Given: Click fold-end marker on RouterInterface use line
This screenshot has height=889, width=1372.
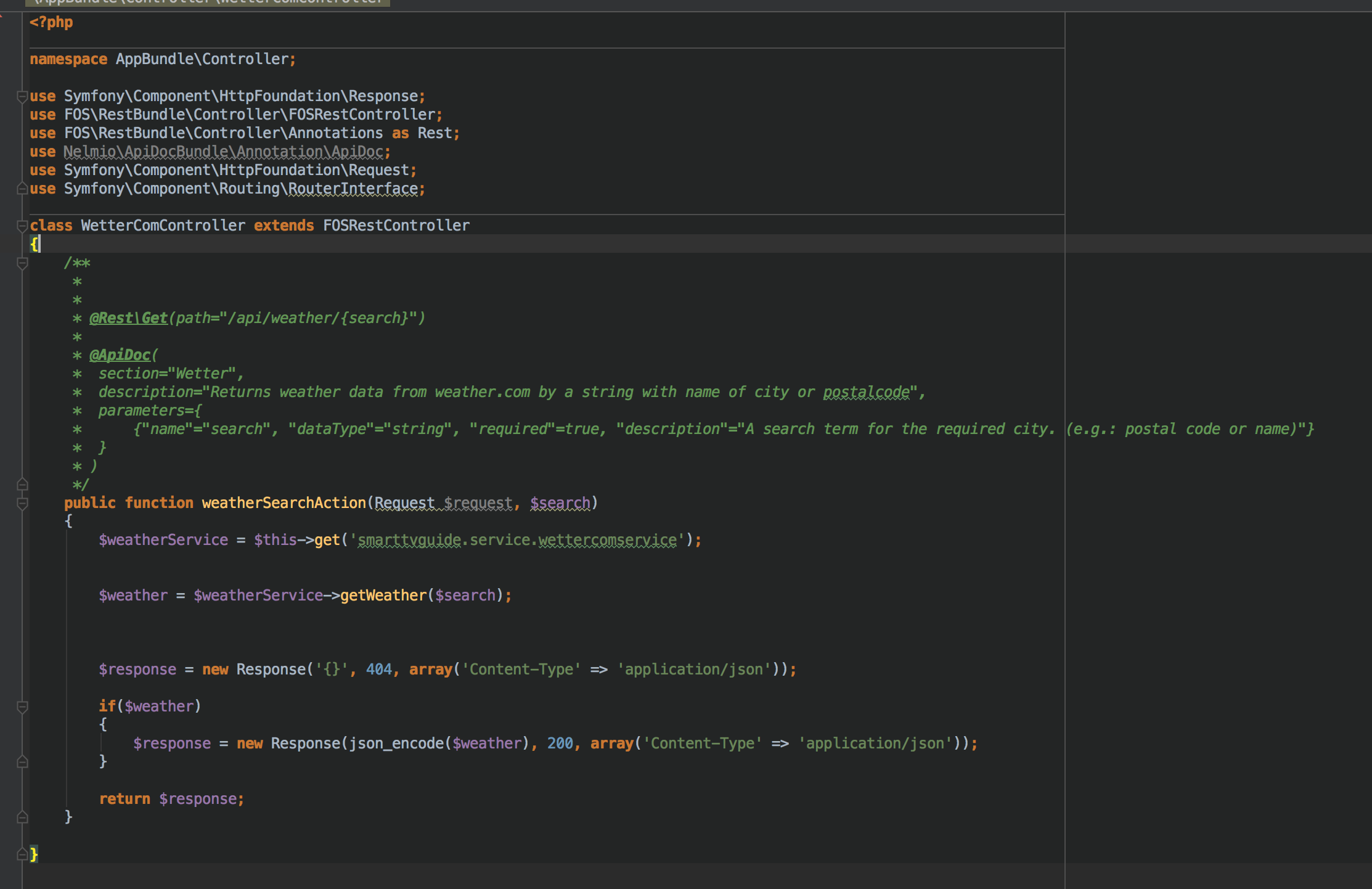Looking at the screenshot, I should click(22, 189).
